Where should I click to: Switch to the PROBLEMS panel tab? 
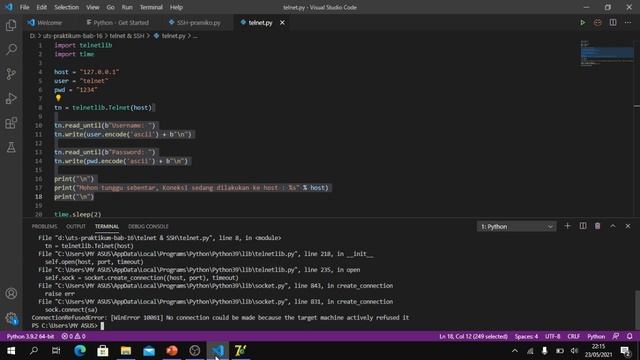coord(44,227)
